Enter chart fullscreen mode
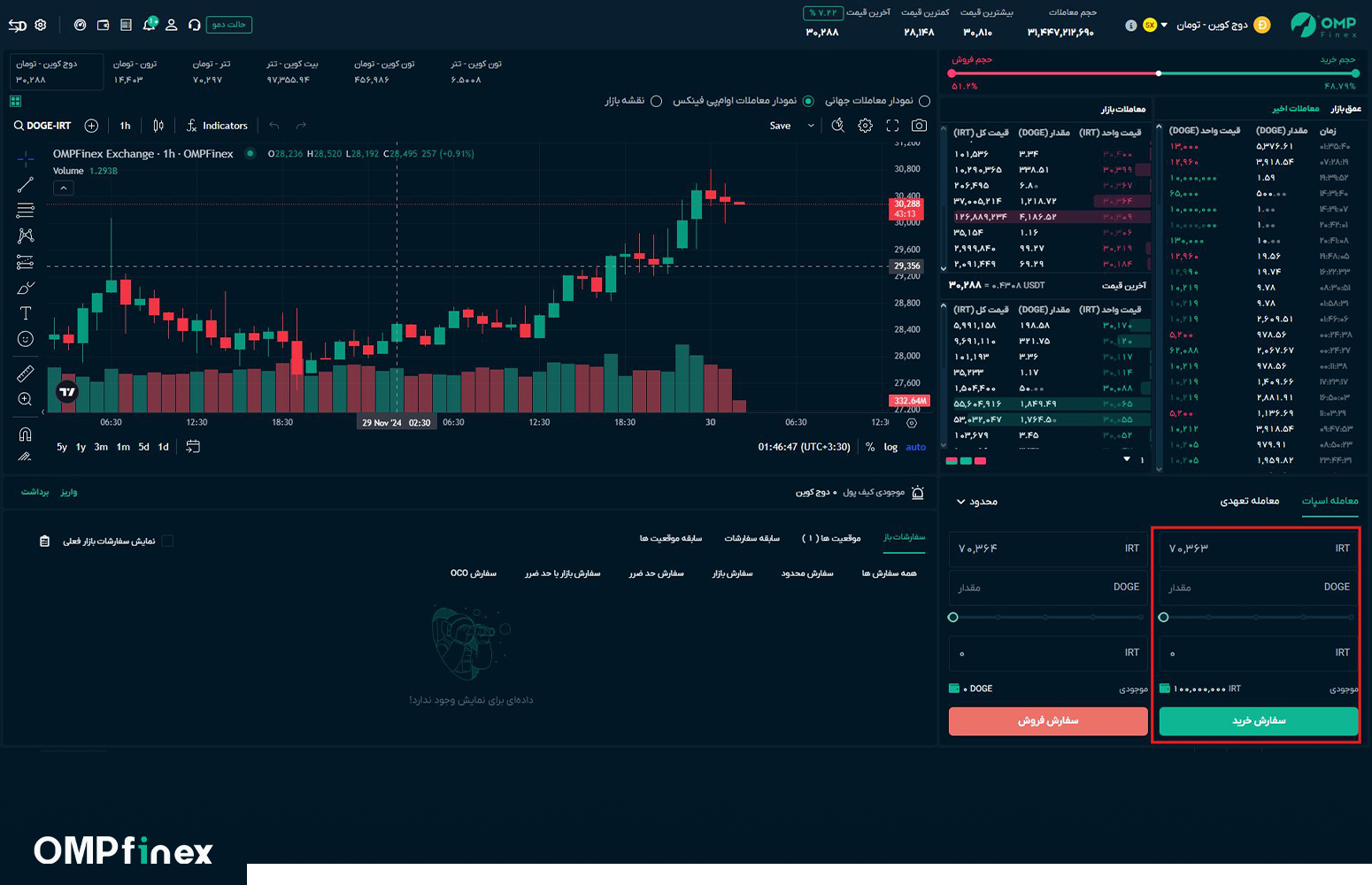 click(x=892, y=126)
